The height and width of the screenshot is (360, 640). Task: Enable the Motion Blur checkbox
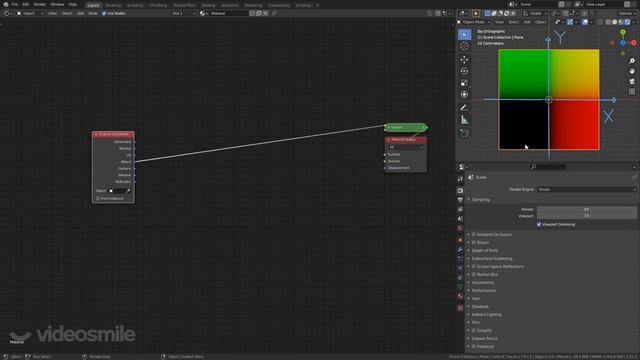[474, 275]
